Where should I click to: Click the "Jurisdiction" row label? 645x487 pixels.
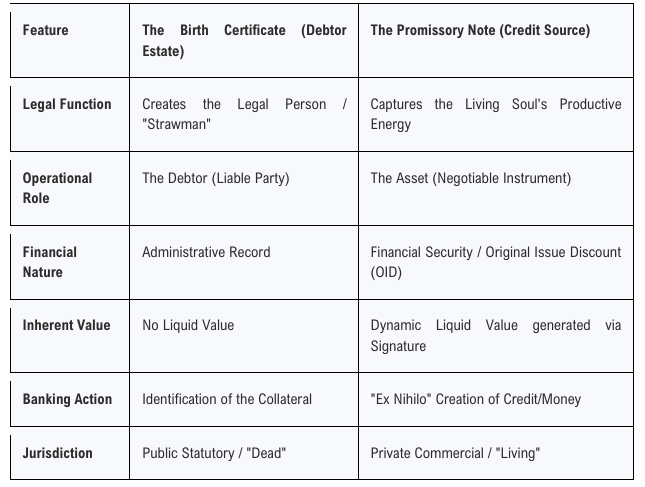pyautogui.click(x=58, y=453)
